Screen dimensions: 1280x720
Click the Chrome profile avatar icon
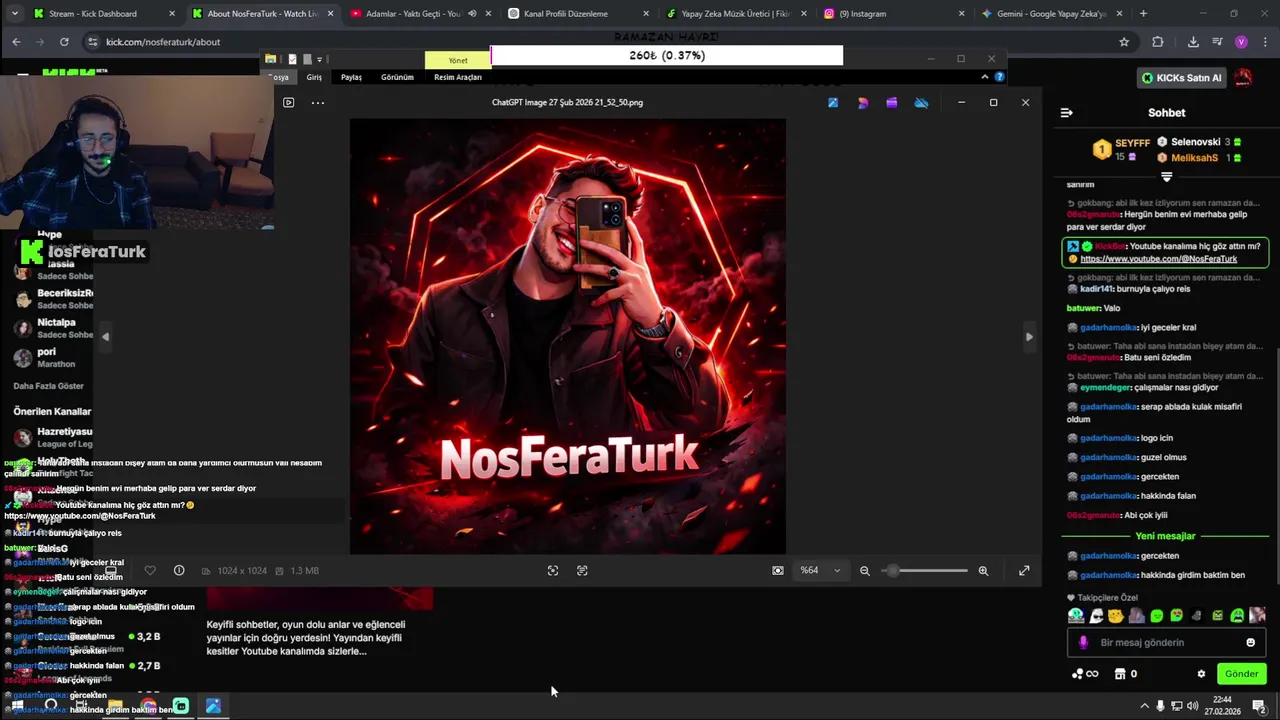pos(1241,42)
